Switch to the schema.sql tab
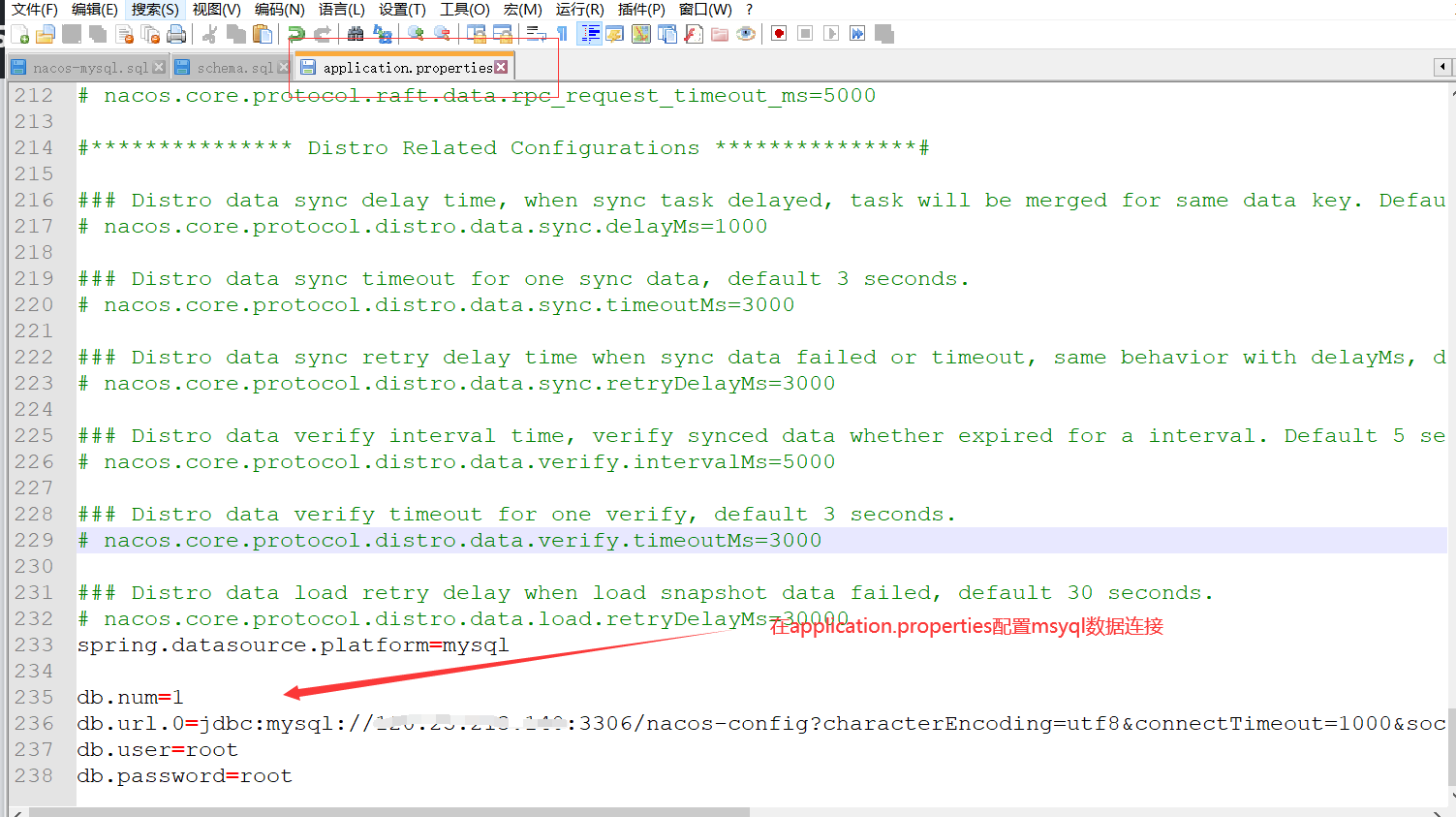Image resolution: width=1456 pixels, height=817 pixels. (232, 68)
